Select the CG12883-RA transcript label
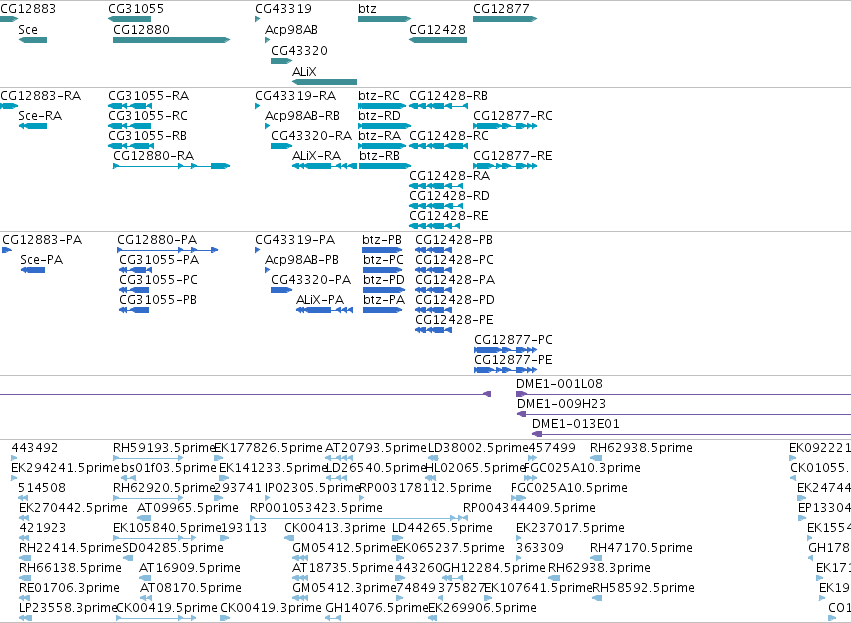 [41, 96]
